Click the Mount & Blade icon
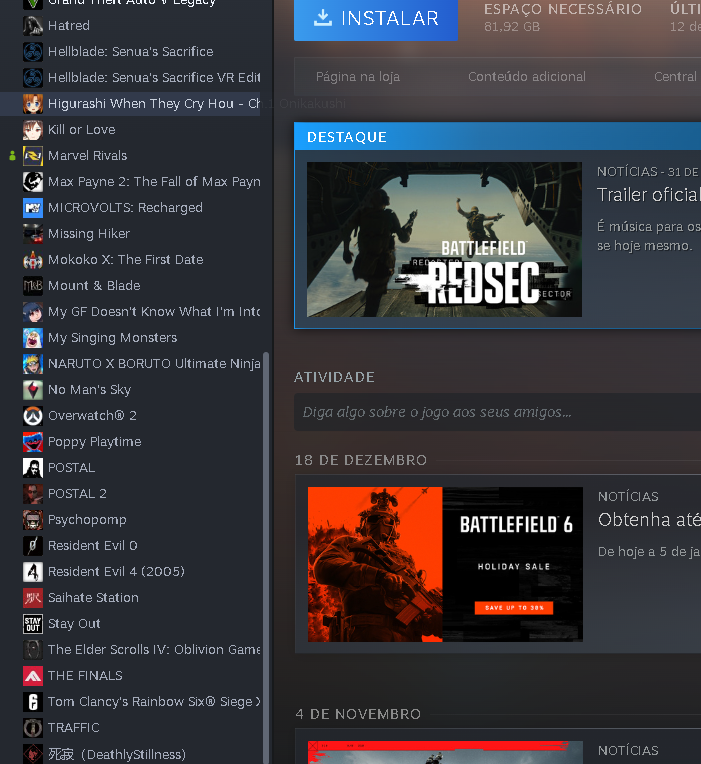 [32, 285]
